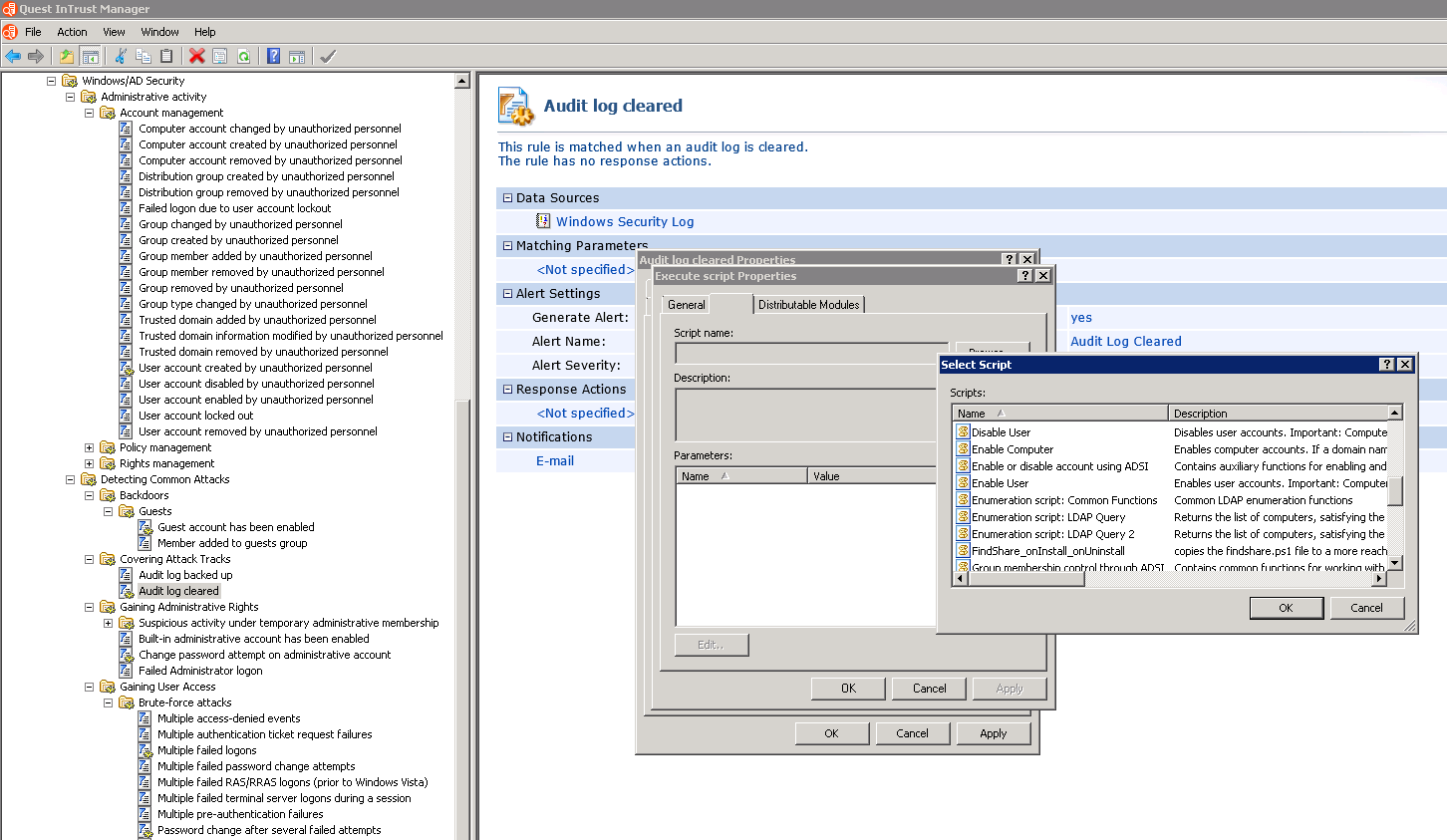Click the red Delete X toolbar icon
Image resolution: width=1447 pixels, height=840 pixels.
[x=197, y=57]
